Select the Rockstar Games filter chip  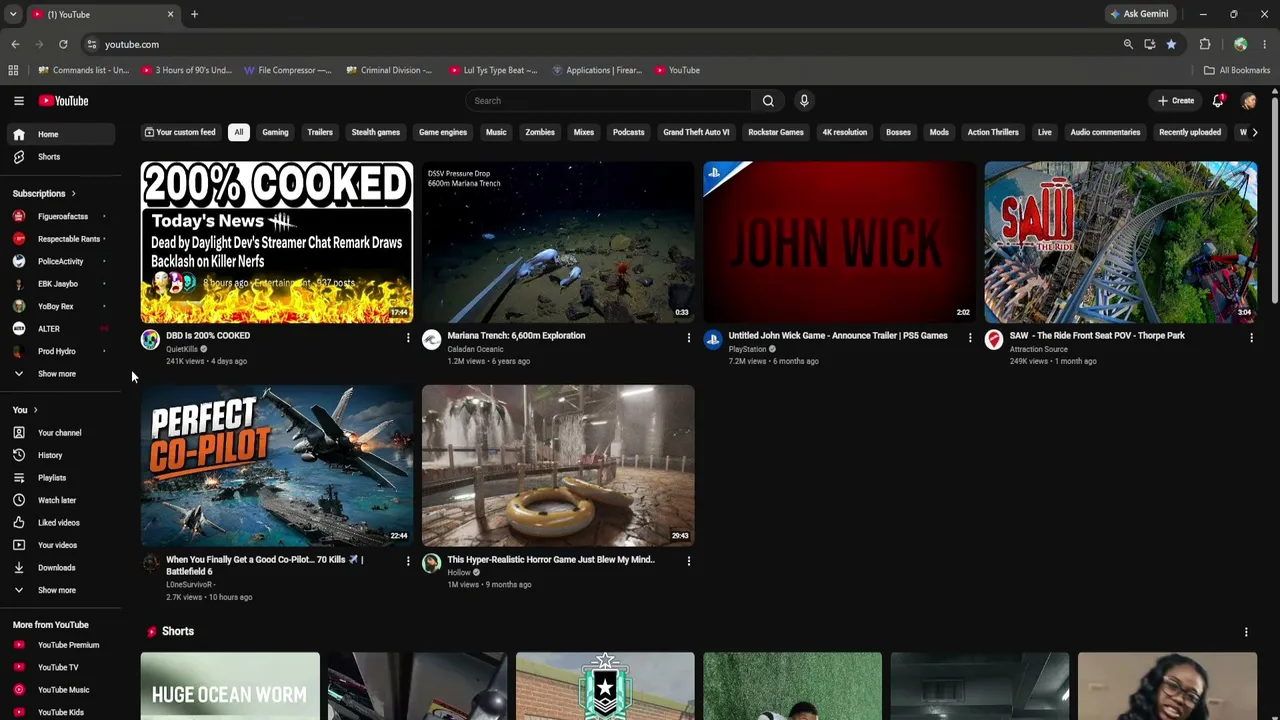coord(776,132)
